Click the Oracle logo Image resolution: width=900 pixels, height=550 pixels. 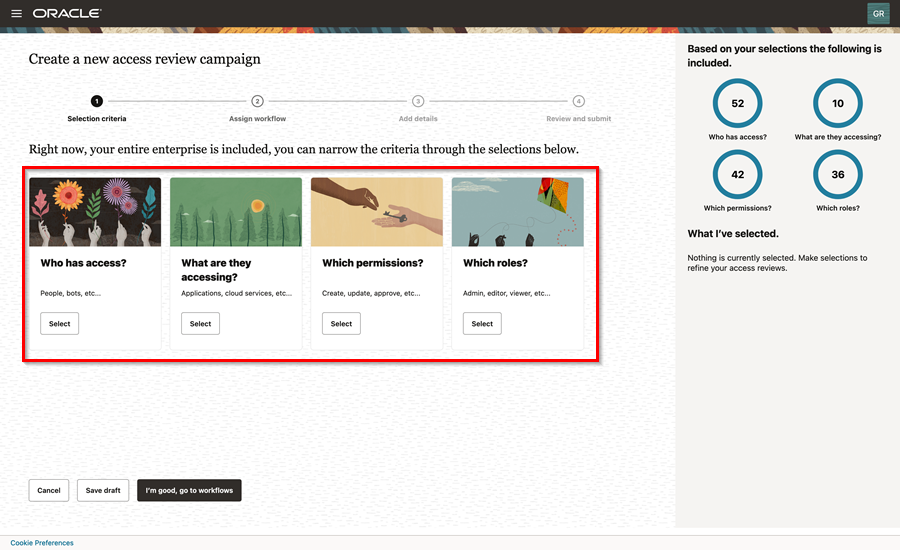pos(67,13)
